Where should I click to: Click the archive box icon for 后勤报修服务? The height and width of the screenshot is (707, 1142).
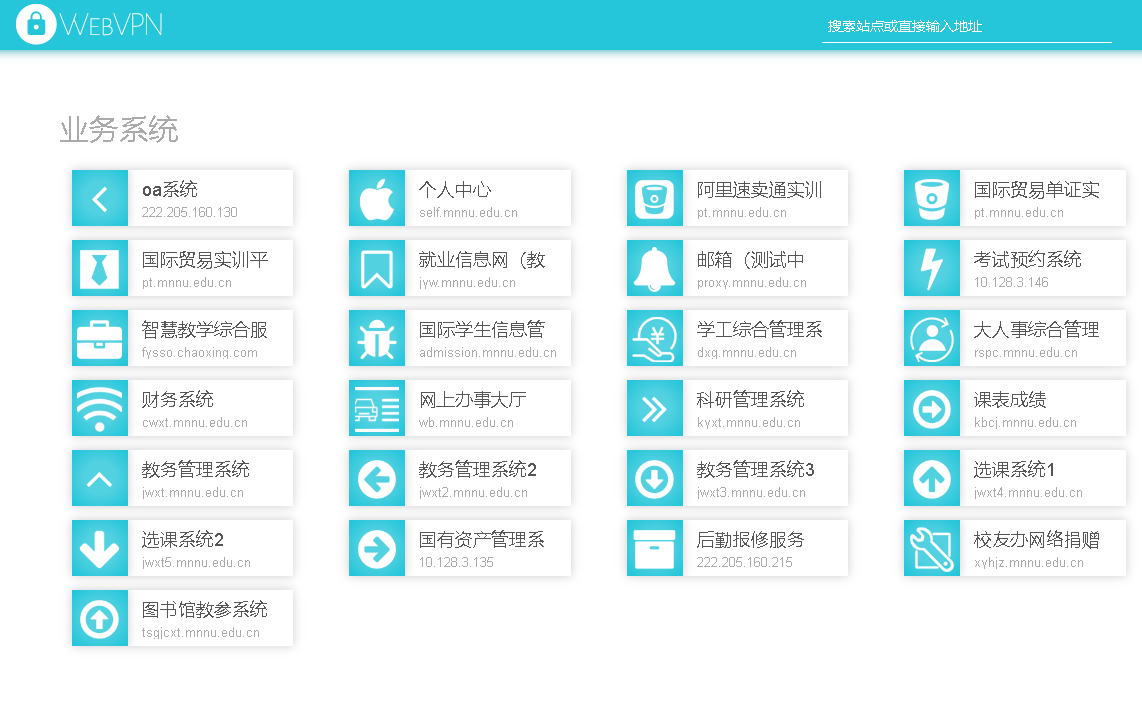click(655, 549)
